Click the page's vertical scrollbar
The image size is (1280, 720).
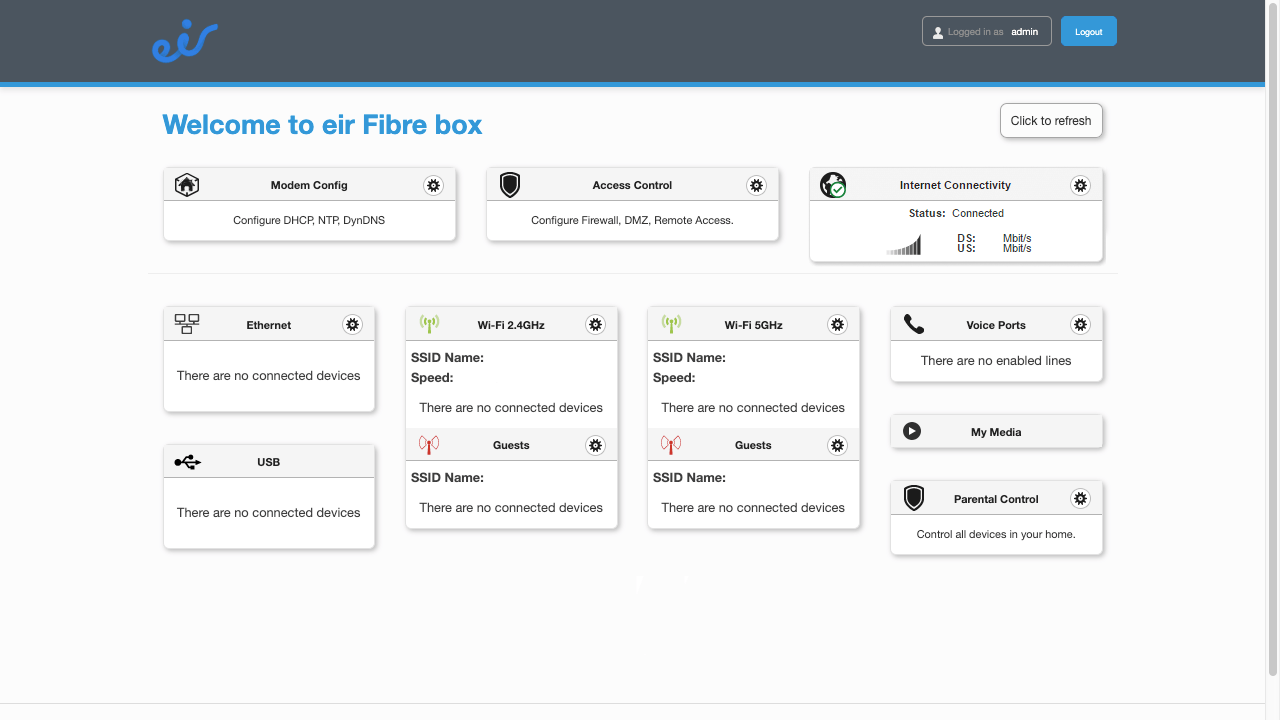[1272, 340]
